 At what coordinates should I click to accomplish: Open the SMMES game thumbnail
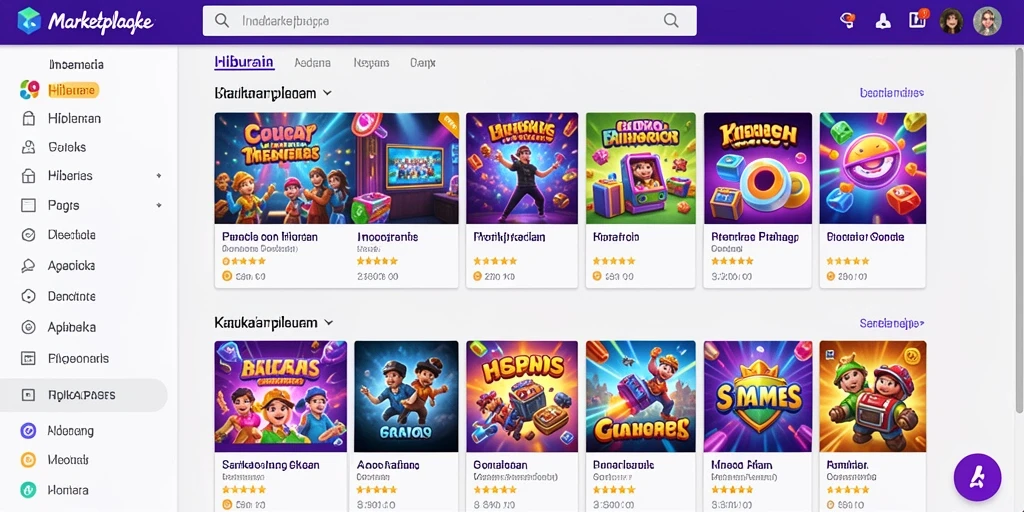point(758,396)
